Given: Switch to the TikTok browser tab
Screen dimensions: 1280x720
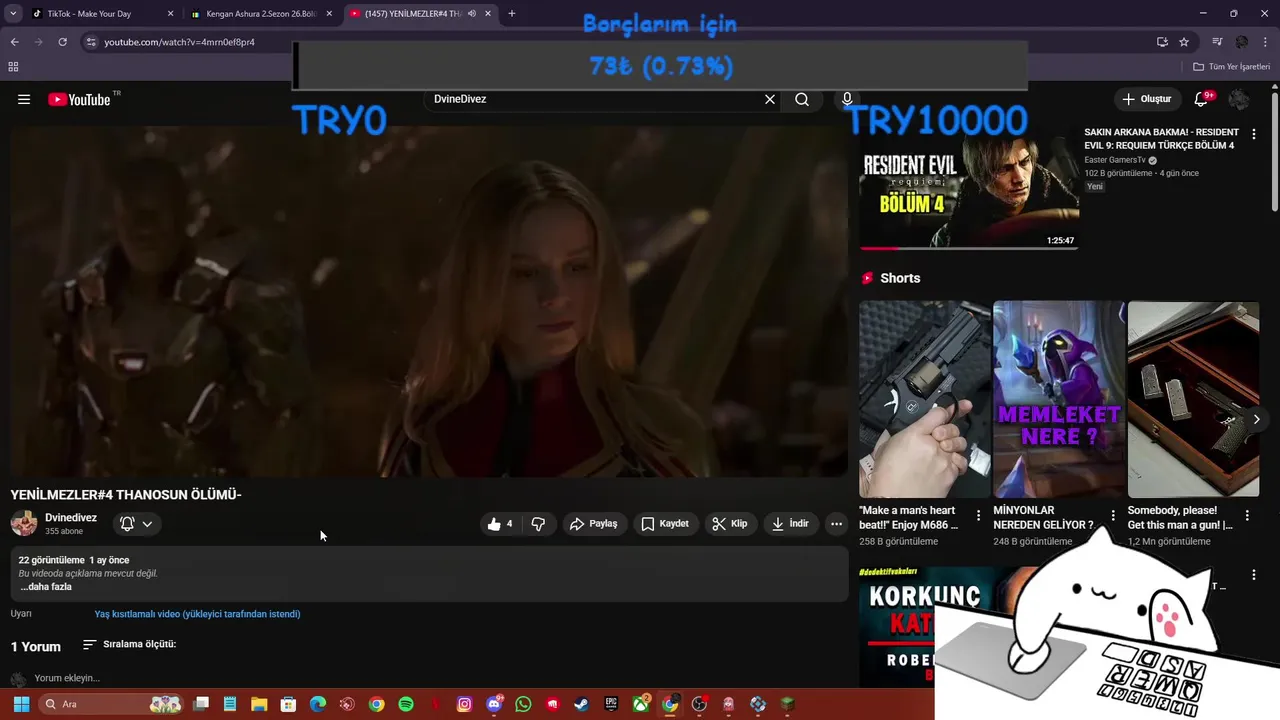Looking at the screenshot, I should 99,14.
